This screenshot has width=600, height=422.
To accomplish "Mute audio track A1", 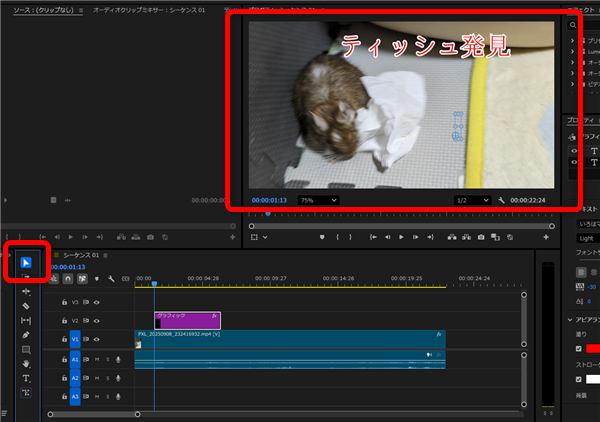I will 97,358.
